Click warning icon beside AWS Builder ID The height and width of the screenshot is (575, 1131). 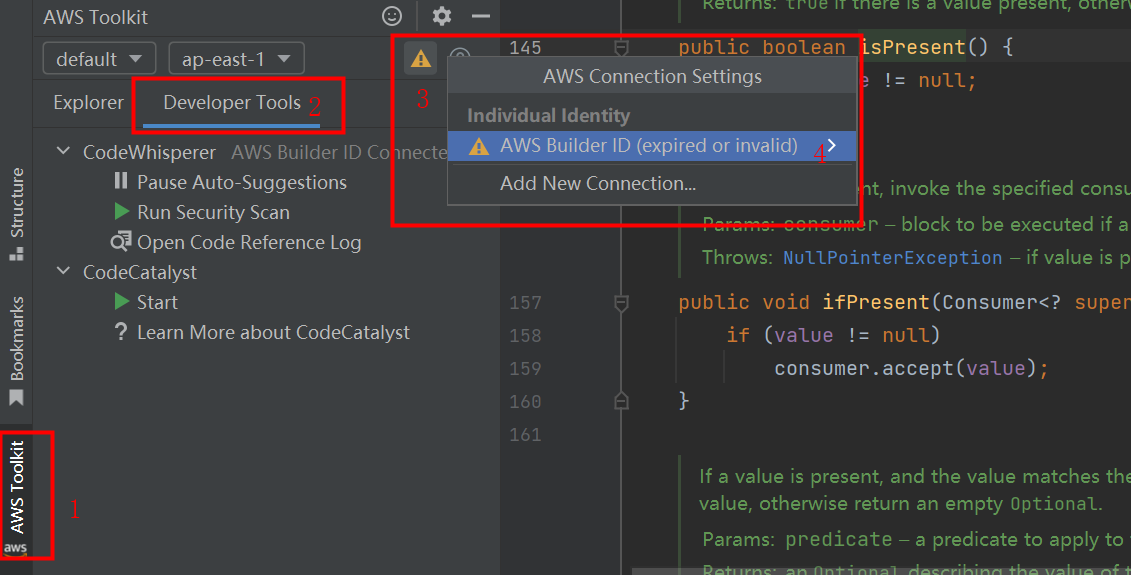(479, 146)
